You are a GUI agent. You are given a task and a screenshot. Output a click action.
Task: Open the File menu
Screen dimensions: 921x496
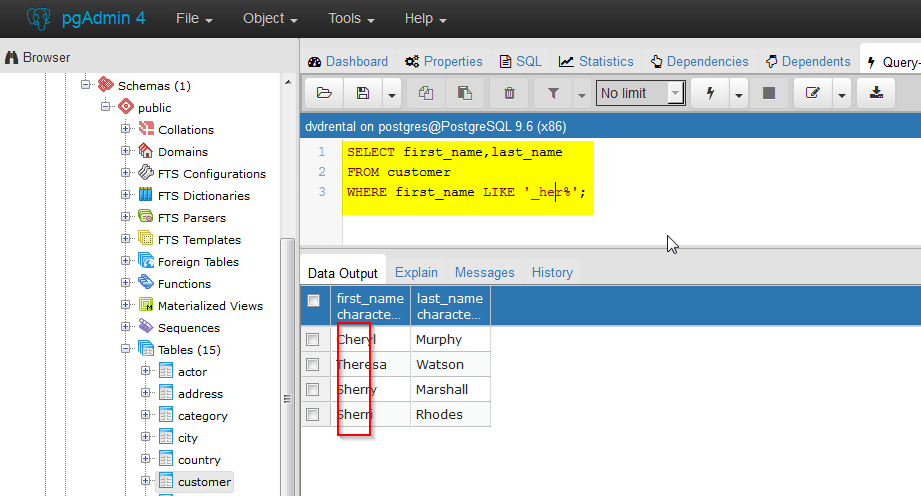pyautogui.click(x=194, y=19)
